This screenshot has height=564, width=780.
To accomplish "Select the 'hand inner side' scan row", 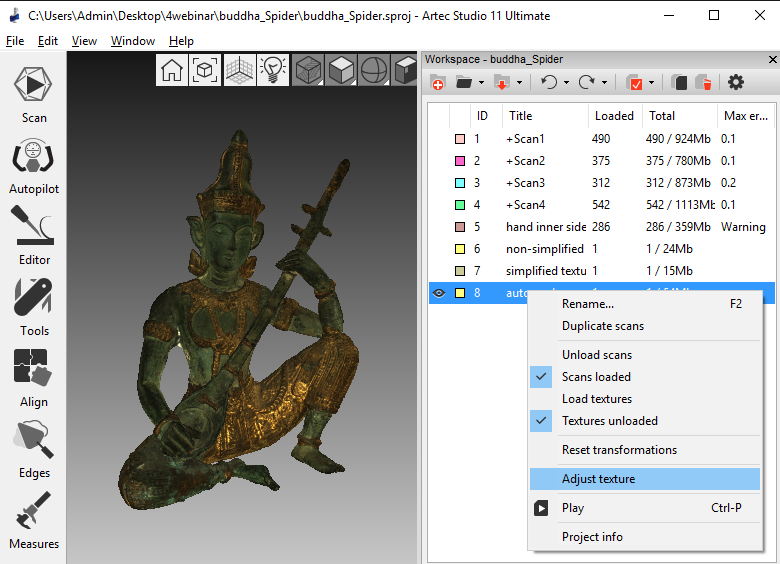I will (601, 227).
